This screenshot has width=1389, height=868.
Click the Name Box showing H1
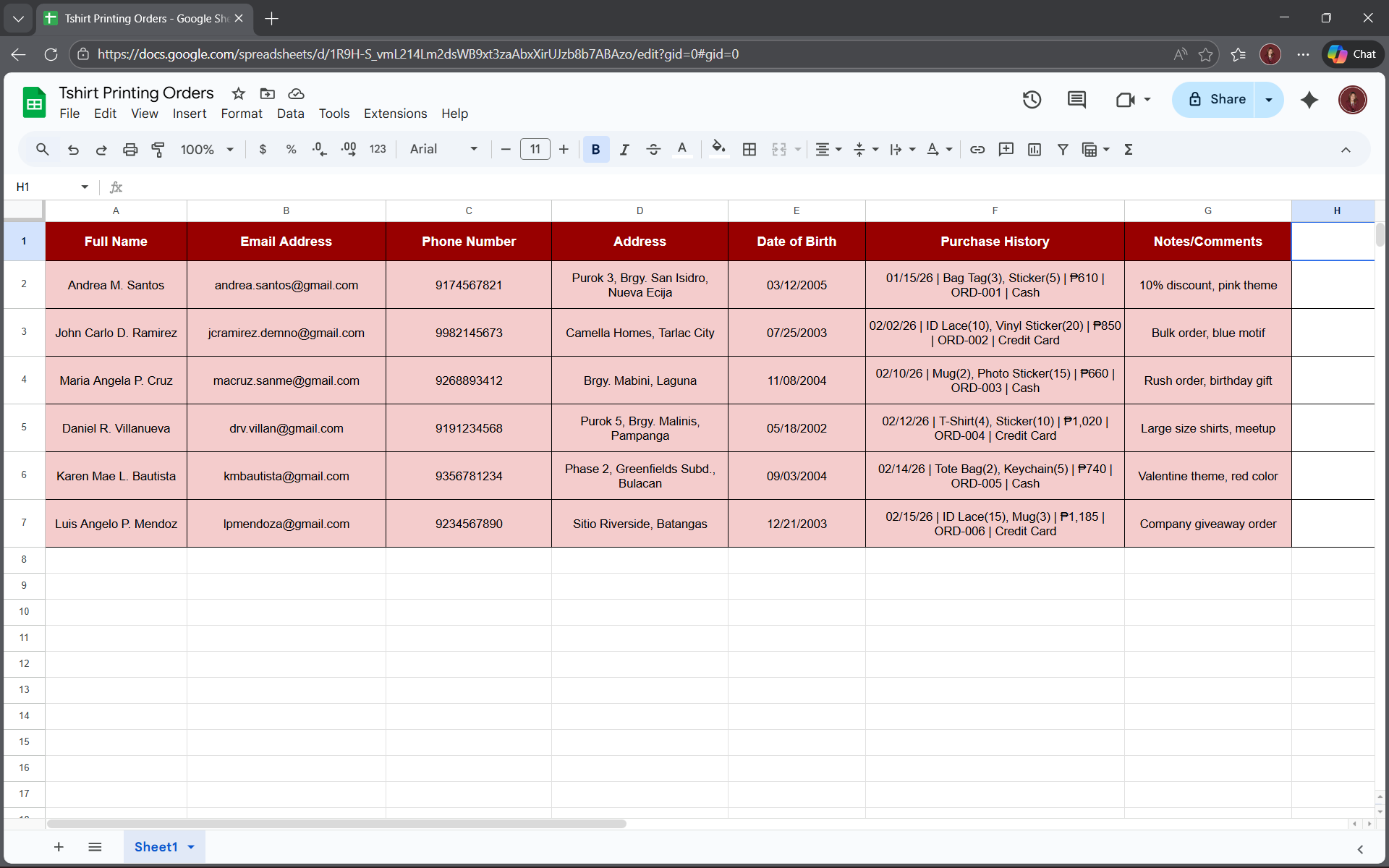point(43,187)
